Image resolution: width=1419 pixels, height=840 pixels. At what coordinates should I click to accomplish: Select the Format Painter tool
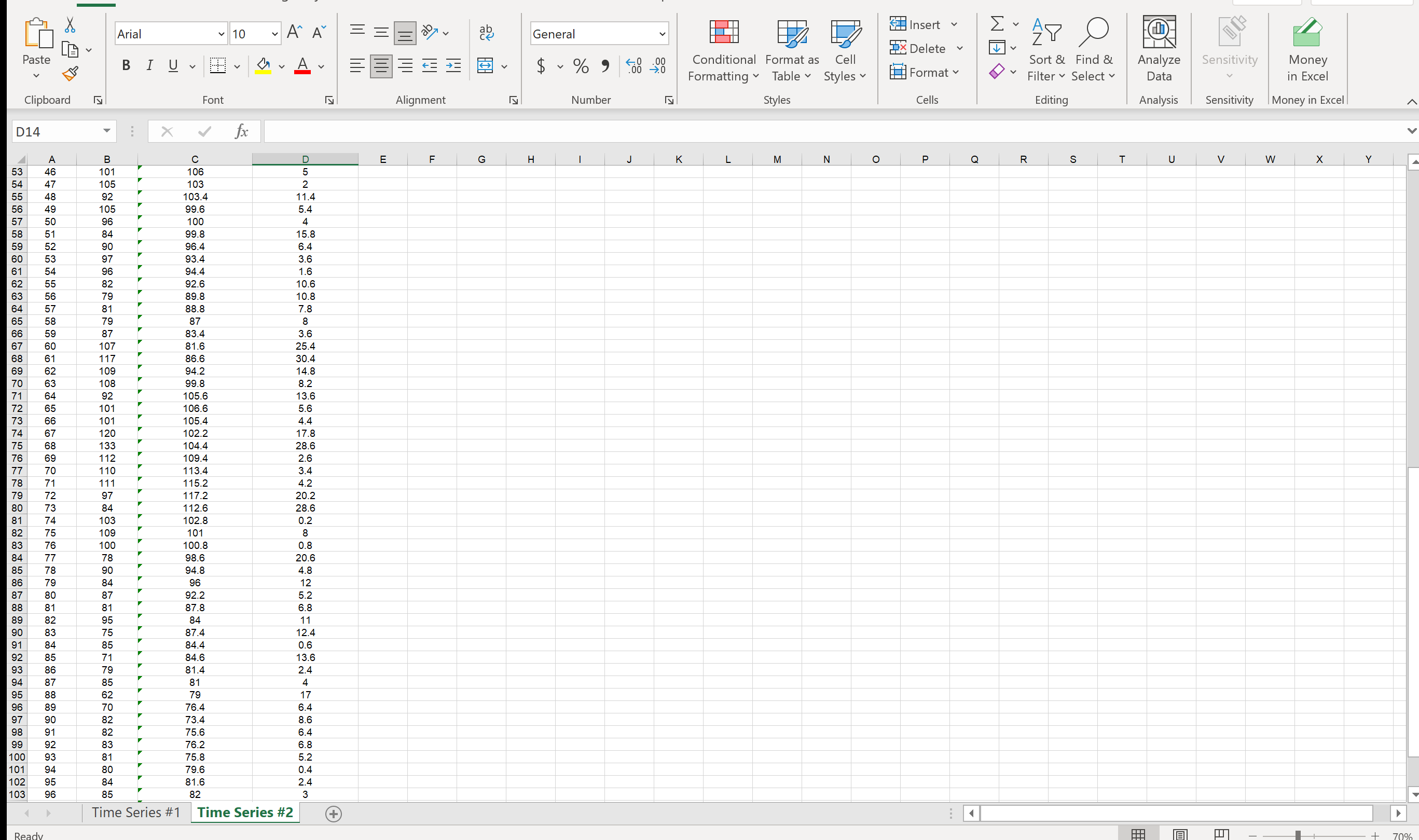(x=70, y=74)
